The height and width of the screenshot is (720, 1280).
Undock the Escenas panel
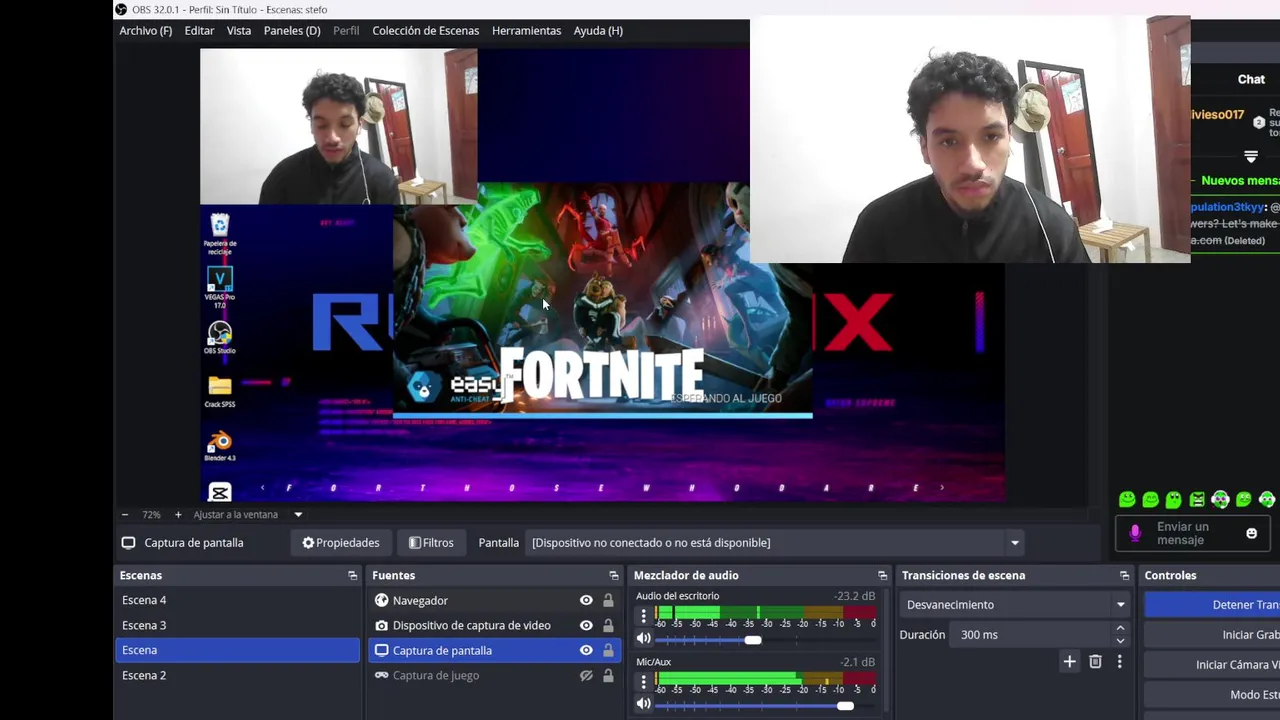pos(352,576)
